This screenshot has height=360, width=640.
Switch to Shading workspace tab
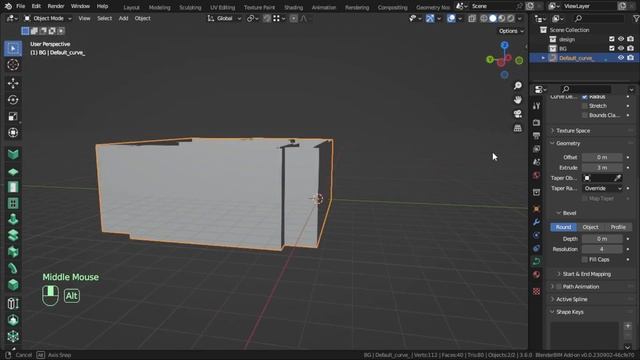click(293, 7)
